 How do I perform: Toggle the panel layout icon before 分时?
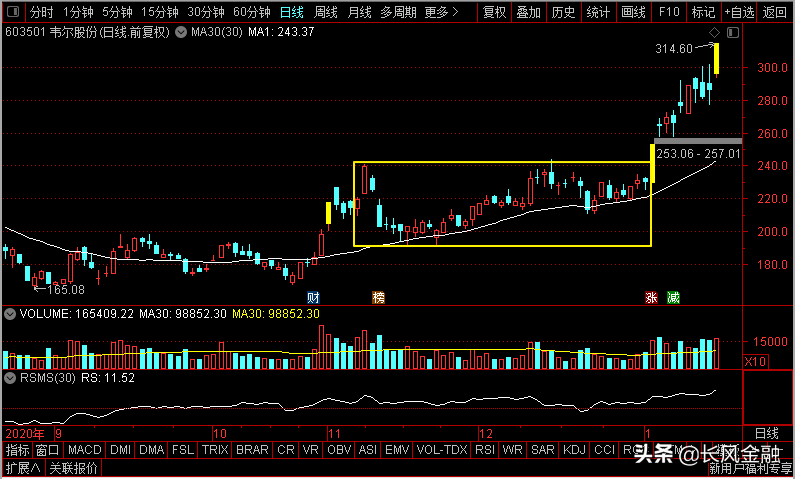point(14,12)
